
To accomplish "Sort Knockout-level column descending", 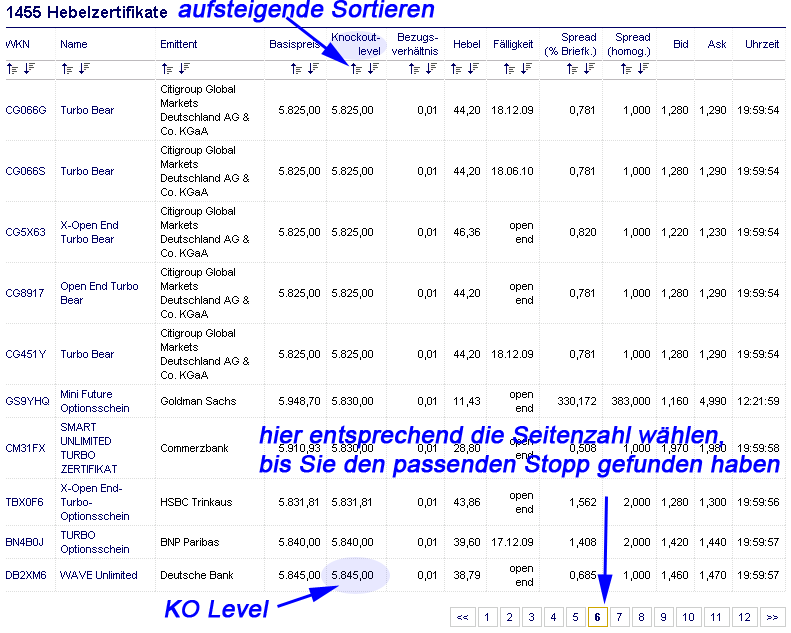I will click(x=373, y=68).
